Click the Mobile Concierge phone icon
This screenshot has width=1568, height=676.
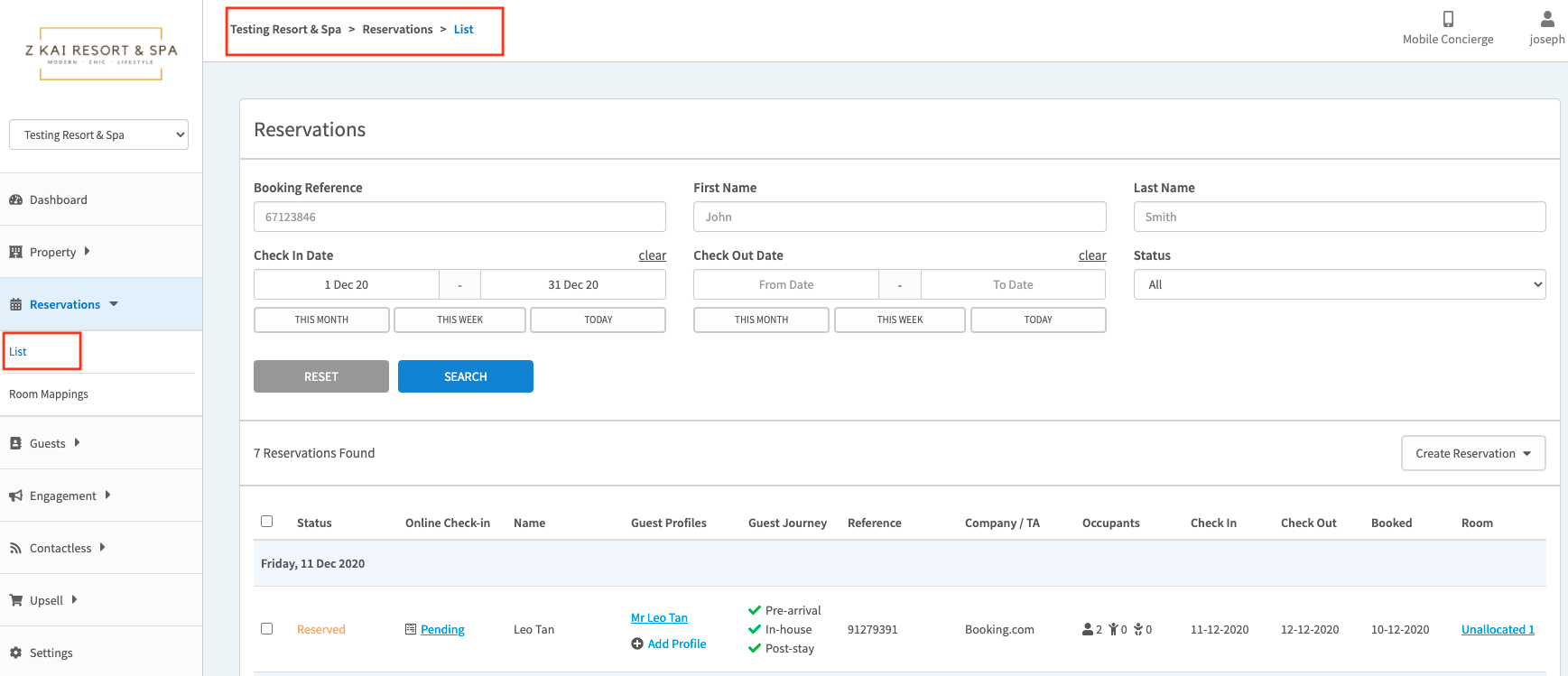click(x=1448, y=19)
